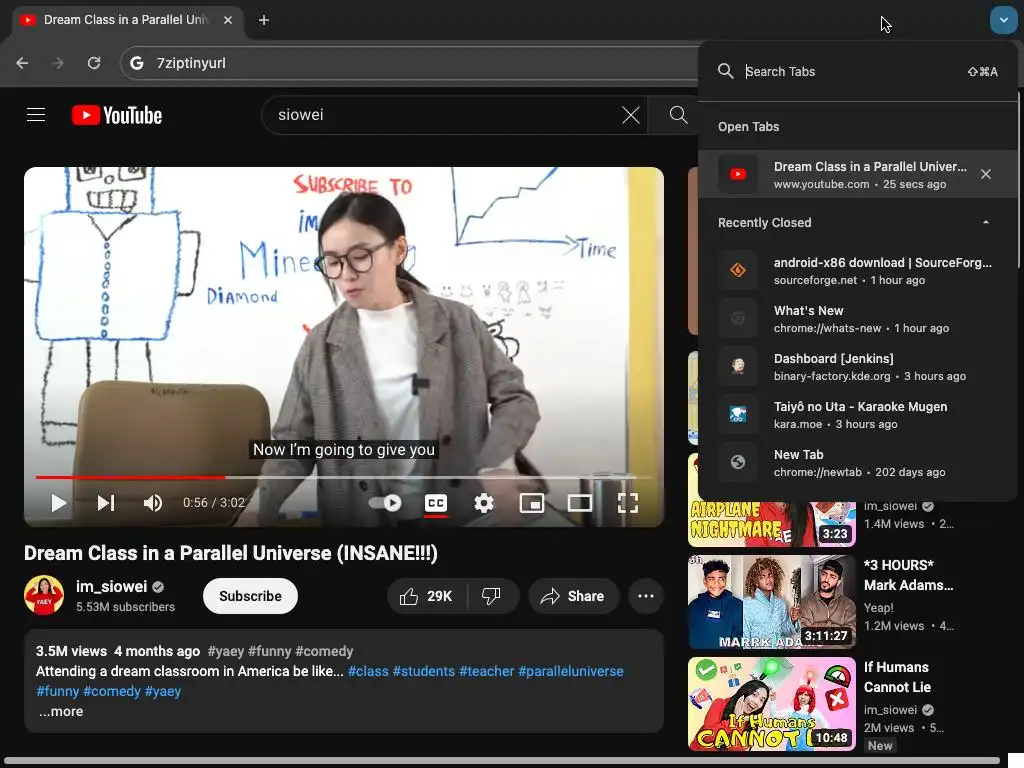Open the 3 HOURS Mark Adams thumbnail

(772, 601)
